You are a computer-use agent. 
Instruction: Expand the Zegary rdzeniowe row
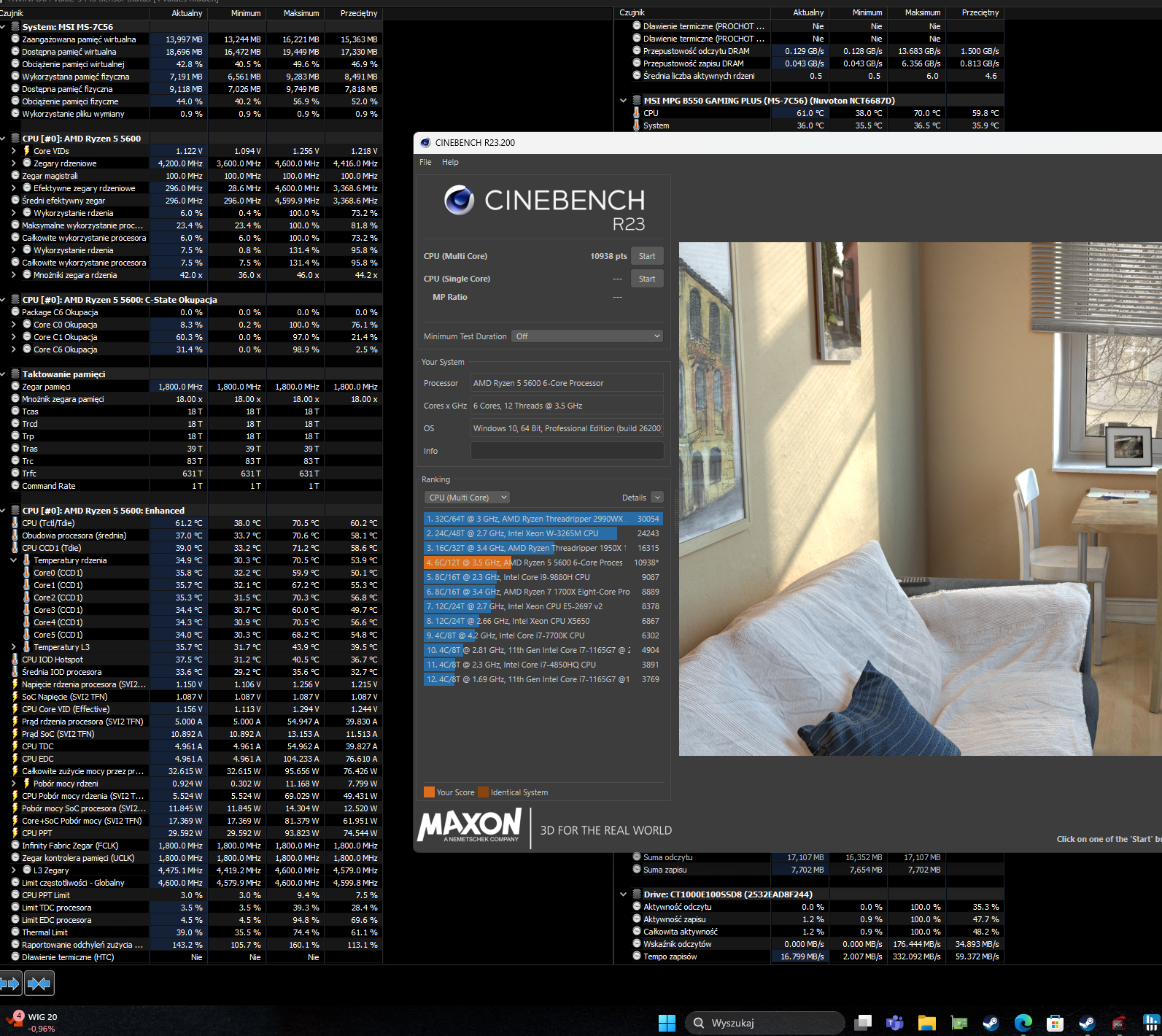[x=13, y=163]
